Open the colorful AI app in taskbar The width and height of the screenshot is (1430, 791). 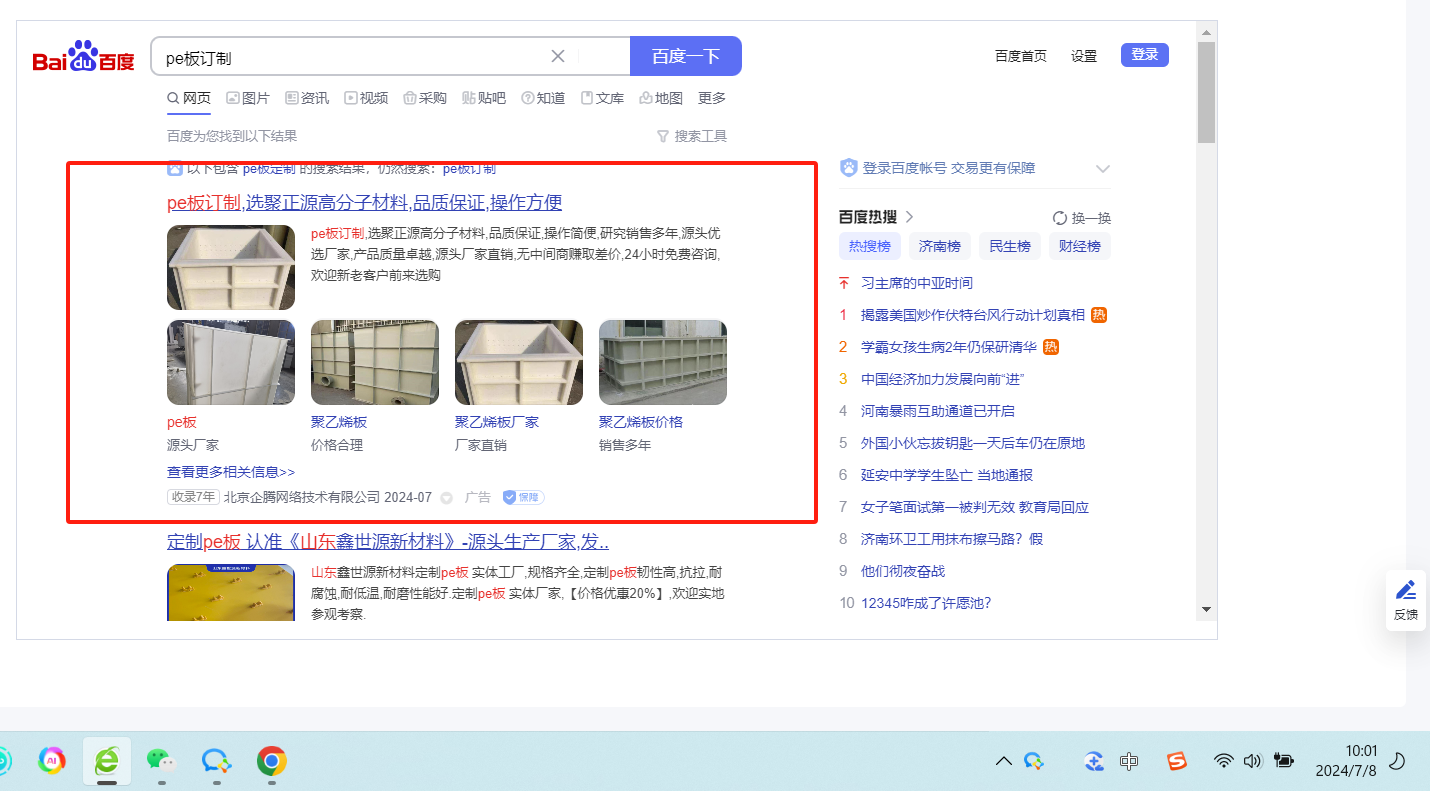51,761
